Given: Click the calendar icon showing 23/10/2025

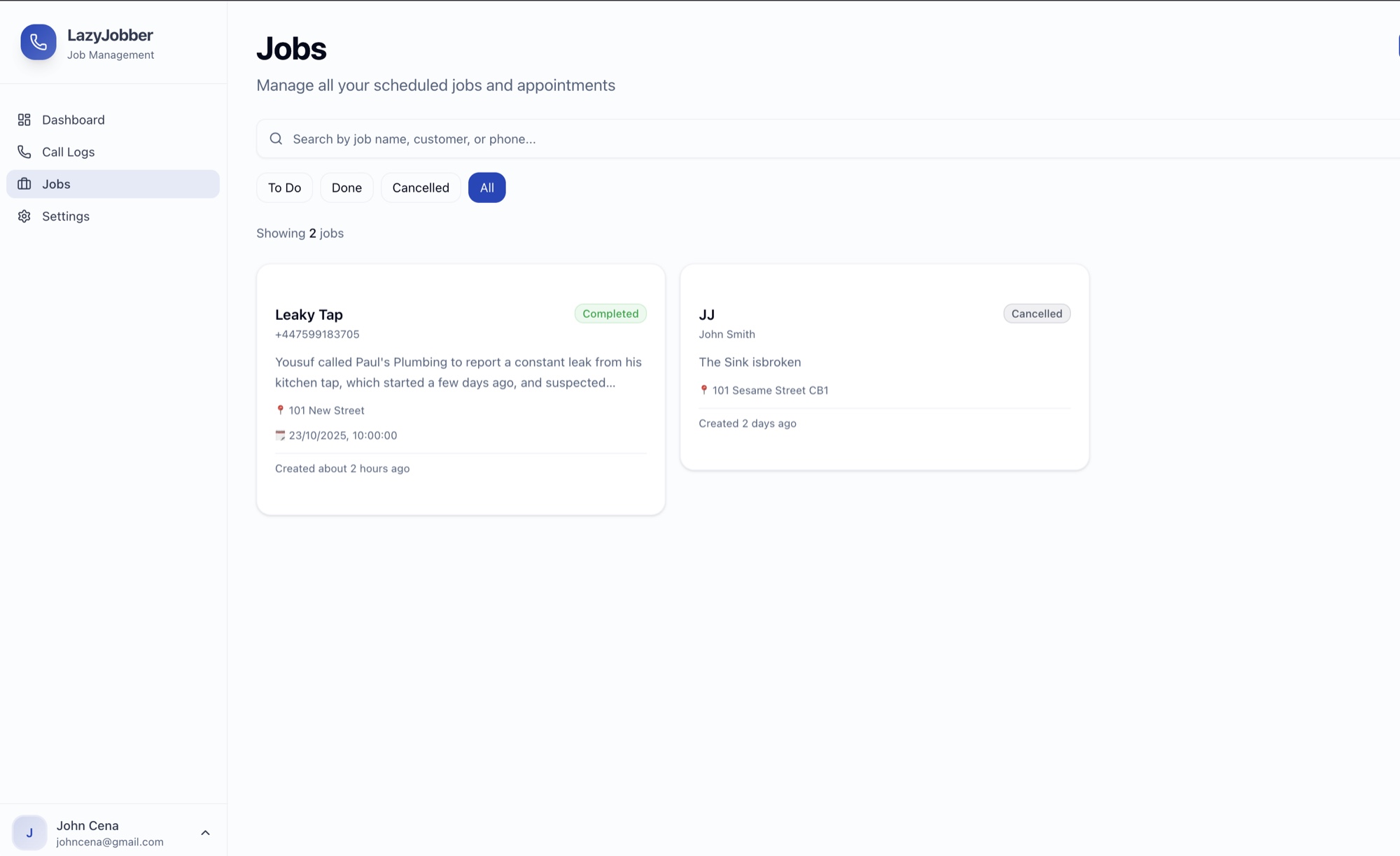Looking at the screenshot, I should point(281,435).
